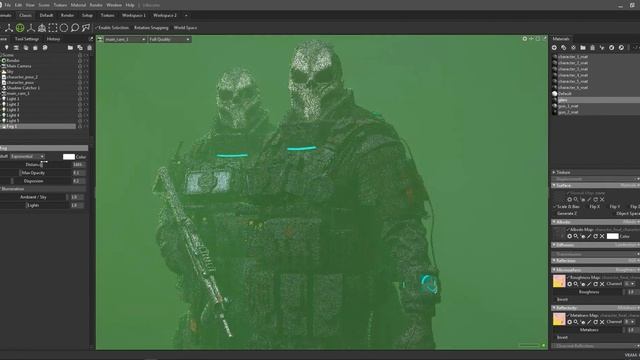Open the Albedo color swatch
Viewport: 640px width, 360px height.
click(612, 236)
